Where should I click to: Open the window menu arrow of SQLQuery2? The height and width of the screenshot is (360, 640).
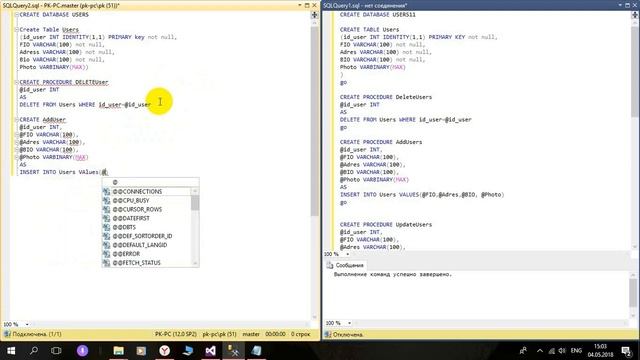300,5
